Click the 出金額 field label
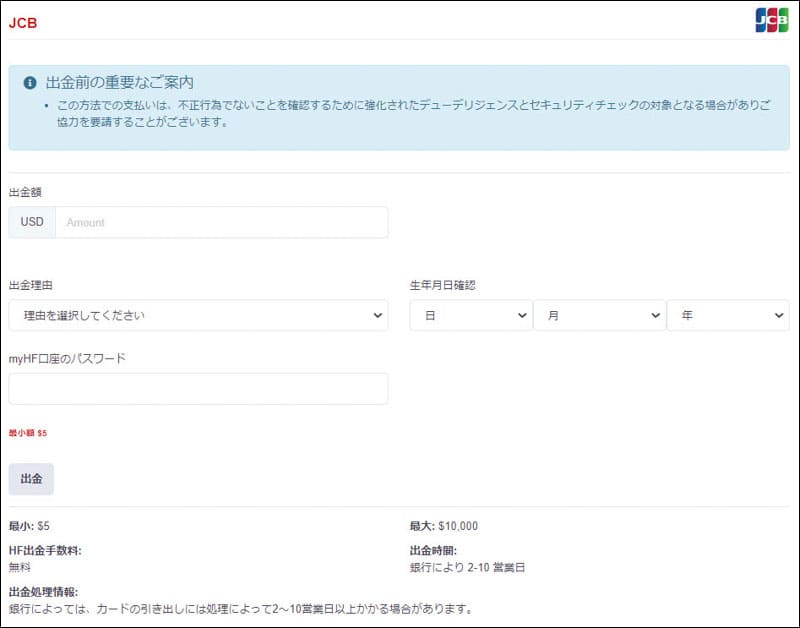The image size is (800, 628). [x=25, y=191]
